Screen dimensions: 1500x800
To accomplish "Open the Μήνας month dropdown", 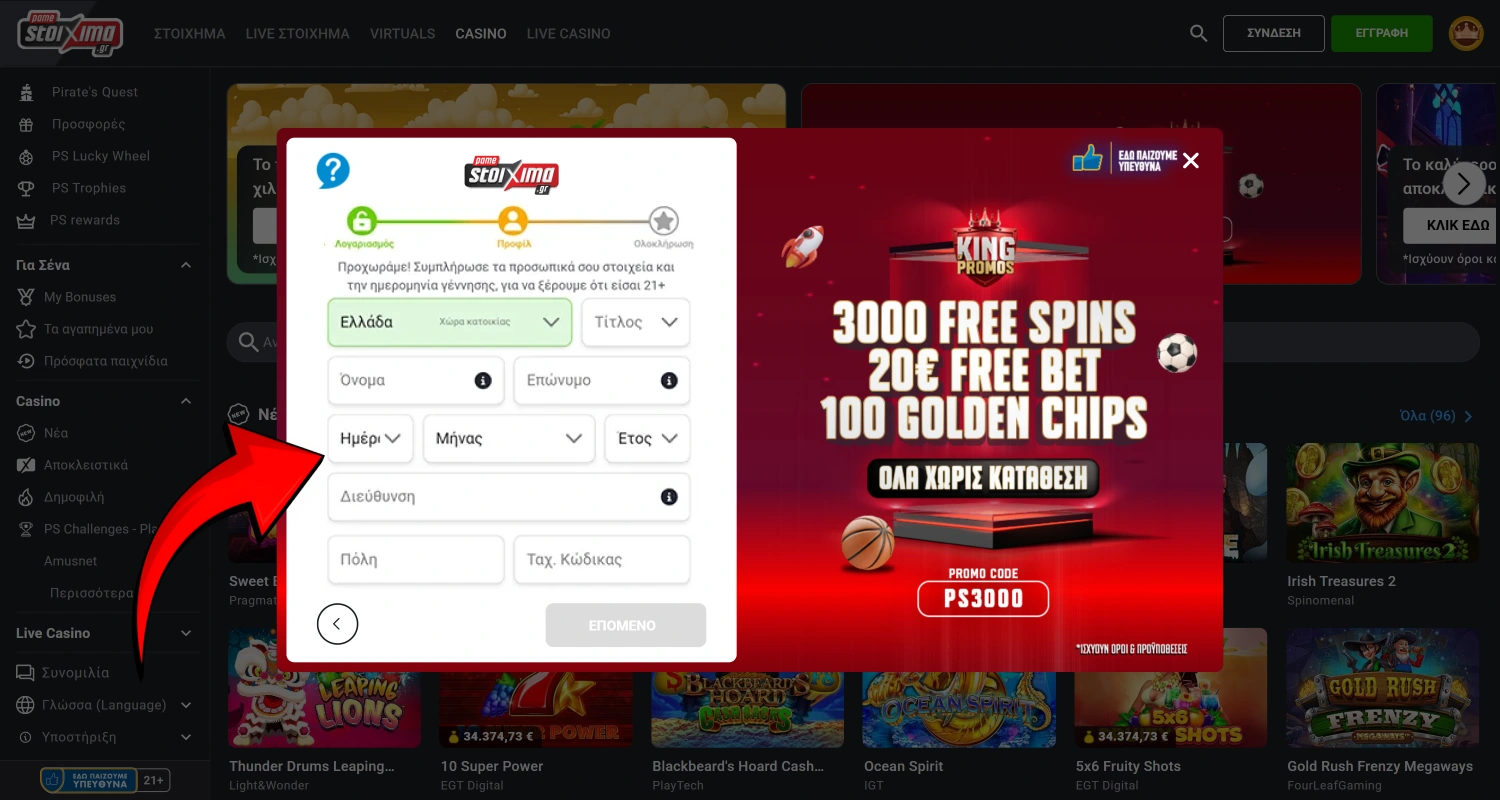I will click(509, 438).
